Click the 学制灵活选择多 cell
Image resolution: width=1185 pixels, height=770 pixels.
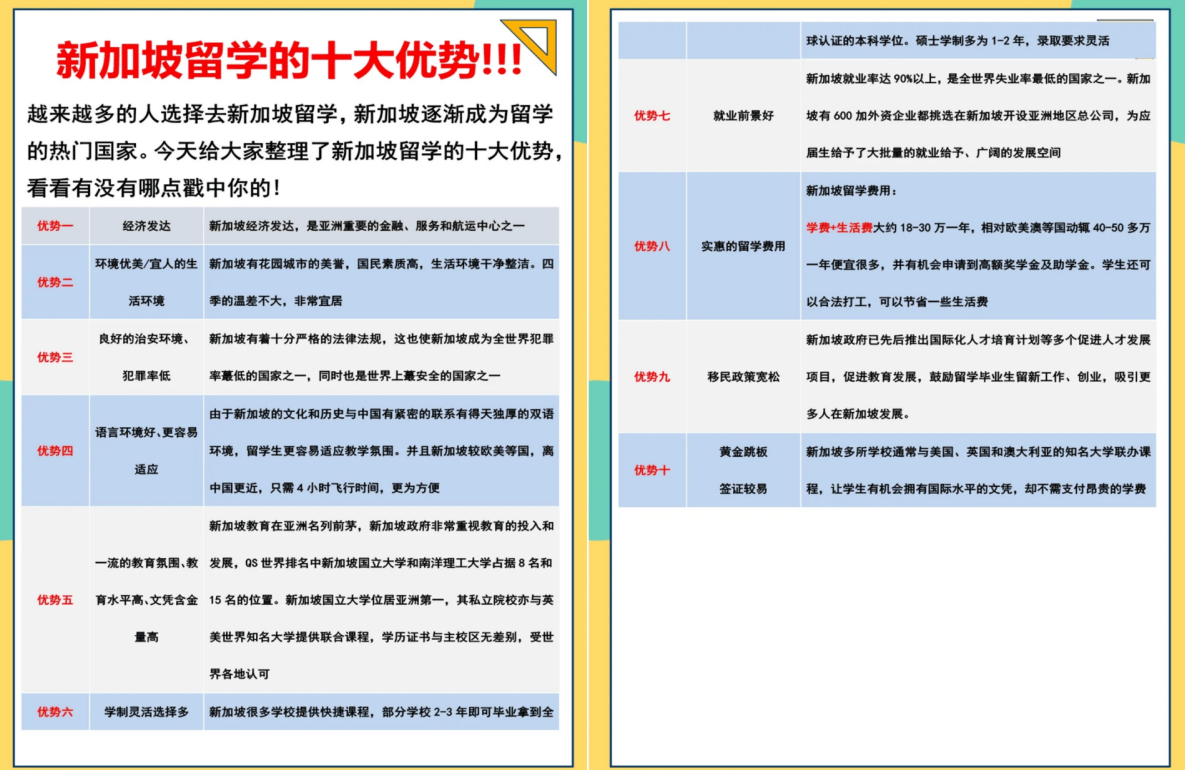[x=146, y=712]
